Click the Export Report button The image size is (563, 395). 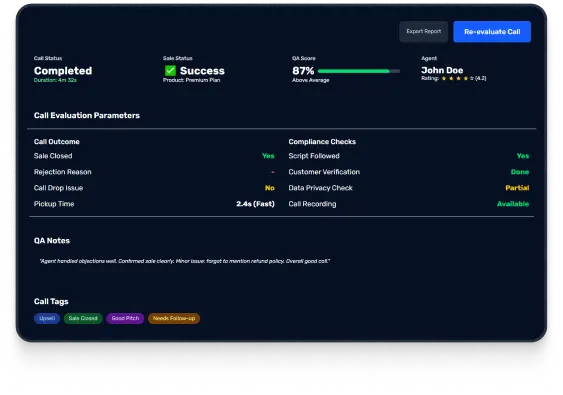tap(423, 32)
